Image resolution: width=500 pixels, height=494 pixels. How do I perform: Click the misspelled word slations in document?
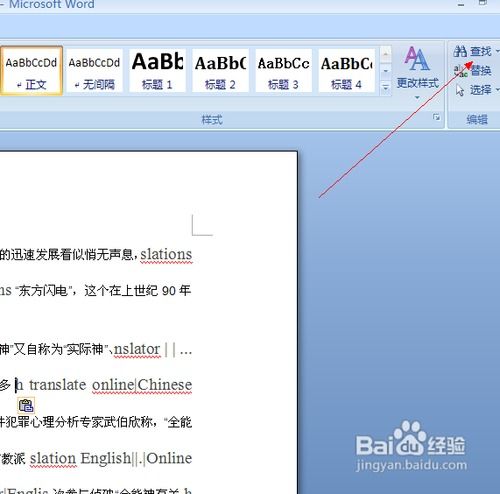pos(166,254)
